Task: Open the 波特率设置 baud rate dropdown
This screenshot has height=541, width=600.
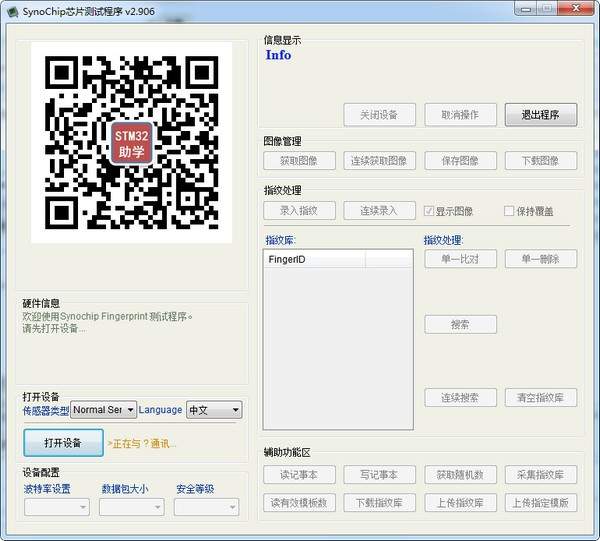Action: pyautogui.click(x=56, y=507)
